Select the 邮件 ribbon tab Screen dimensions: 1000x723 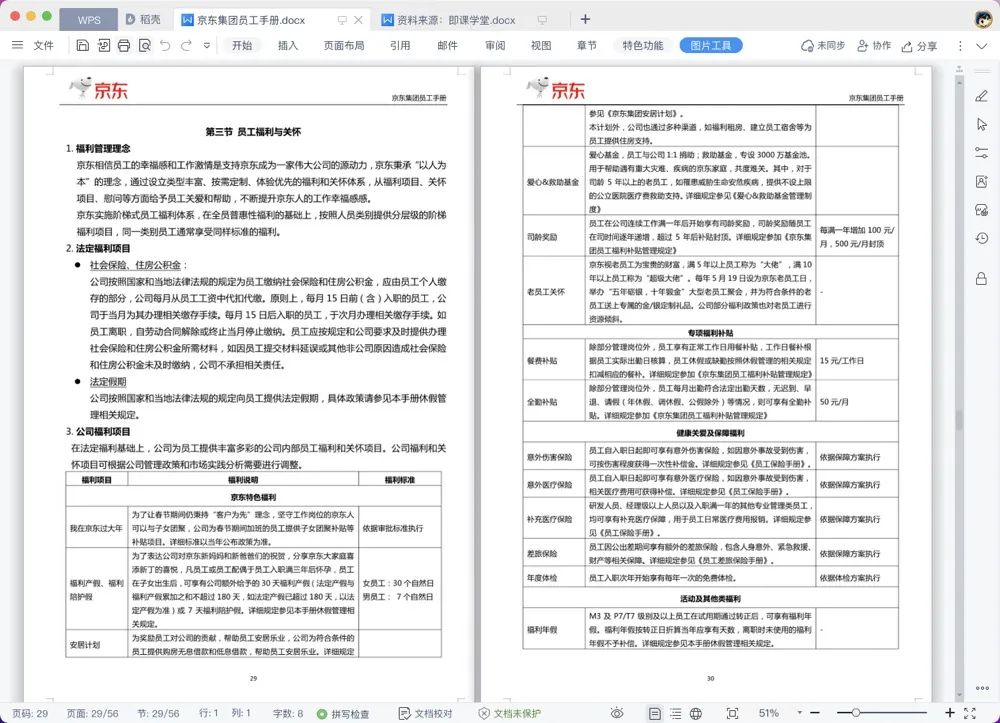(447, 45)
